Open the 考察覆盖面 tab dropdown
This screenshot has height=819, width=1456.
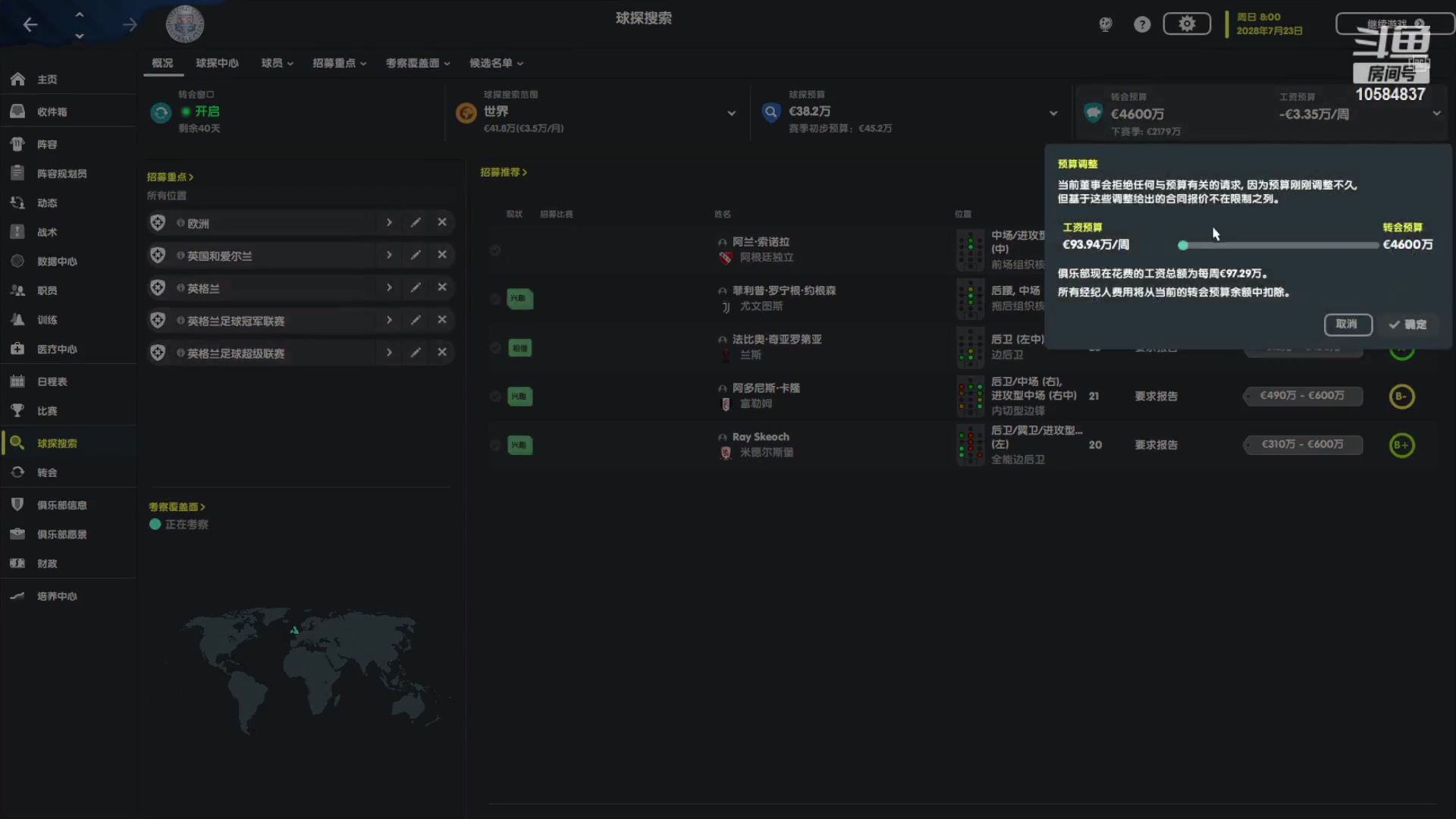(418, 63)
